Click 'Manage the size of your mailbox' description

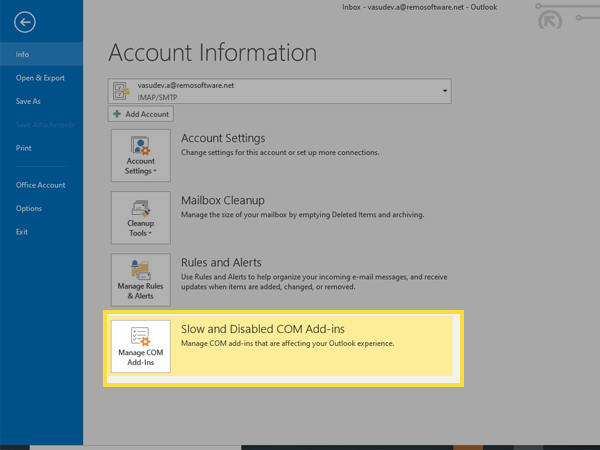pyautogui.click(x=302, y=215)
